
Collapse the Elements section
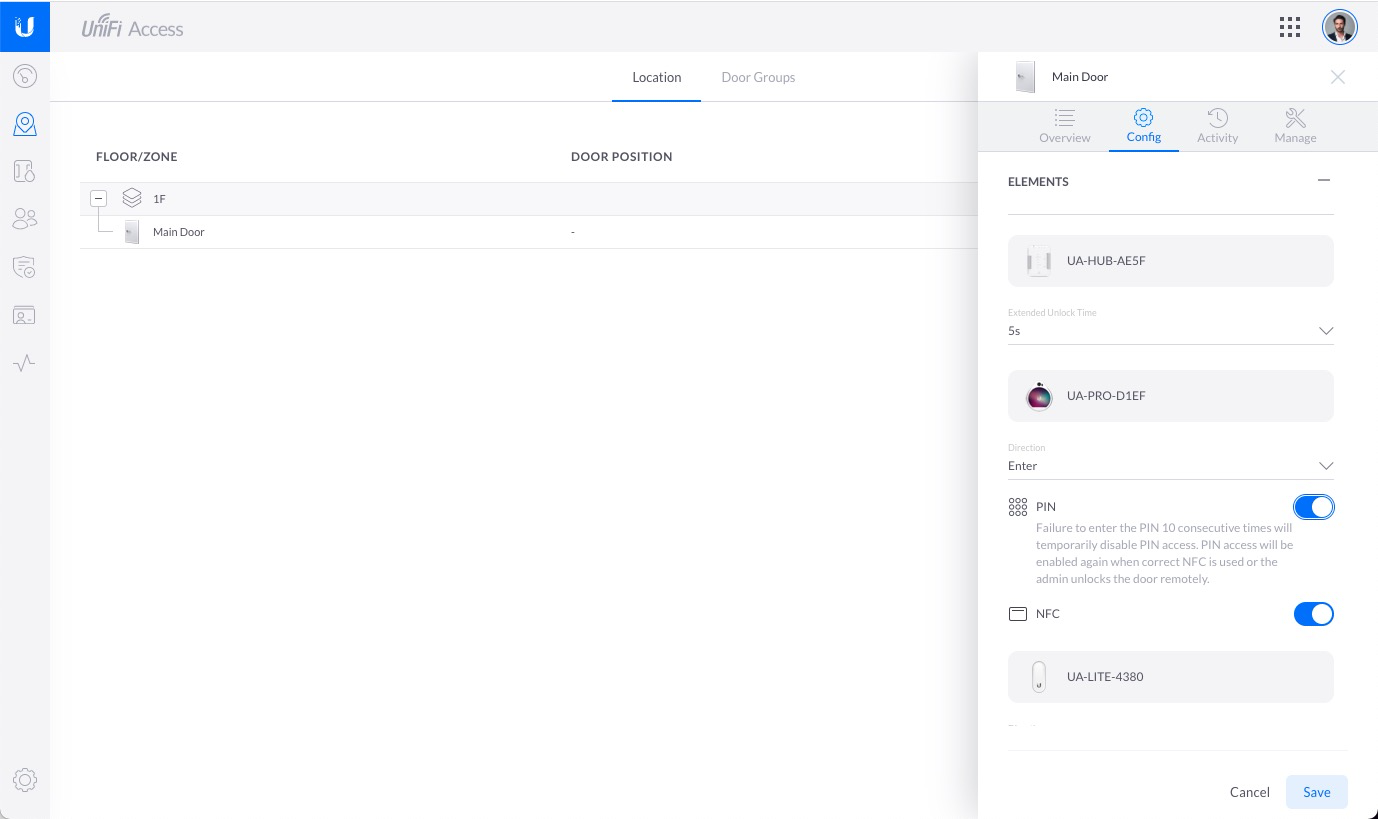pyautogui.click(x=1324, y=180)
